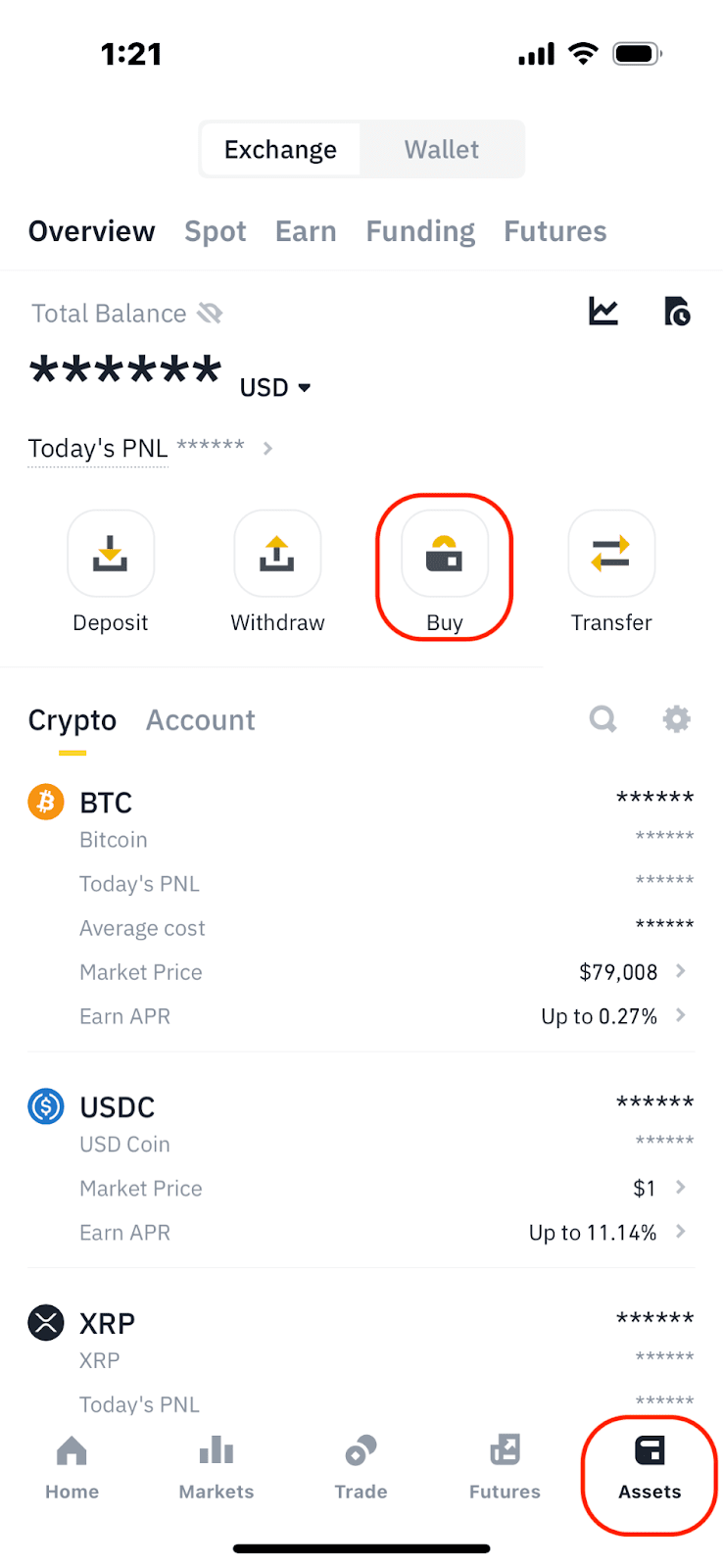Toggle Total Balance visibility eye
The image size is (723, 1568).
(210, 314)
